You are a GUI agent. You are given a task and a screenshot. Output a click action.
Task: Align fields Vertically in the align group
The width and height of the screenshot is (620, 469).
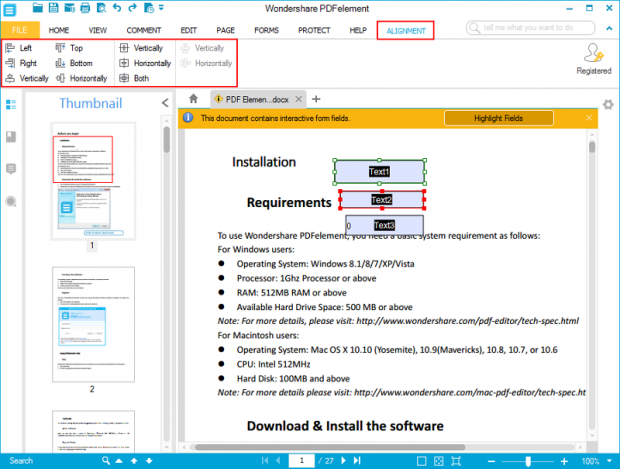(27, 78)
